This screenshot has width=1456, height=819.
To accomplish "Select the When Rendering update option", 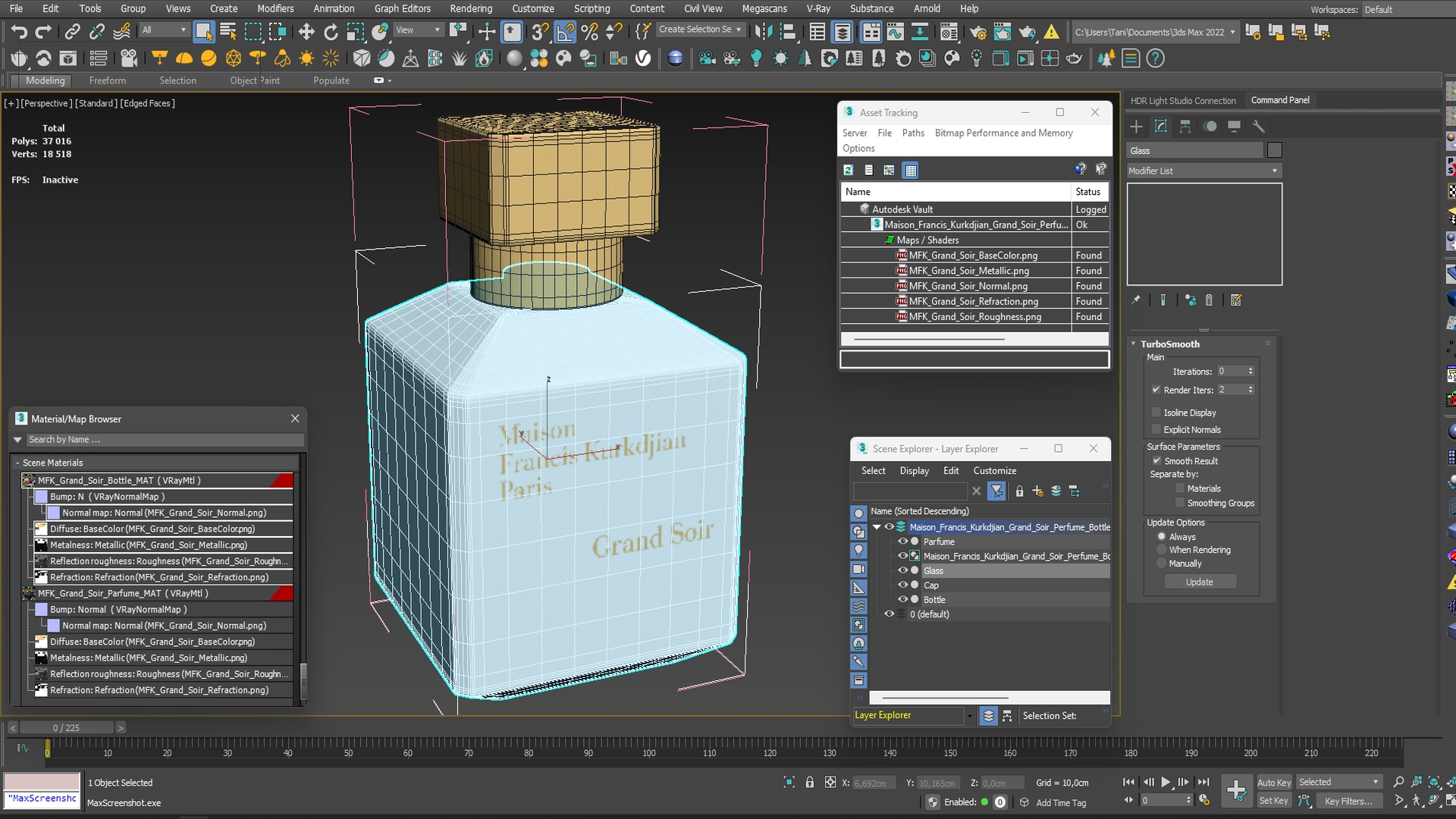I will tap(1162, 550).
